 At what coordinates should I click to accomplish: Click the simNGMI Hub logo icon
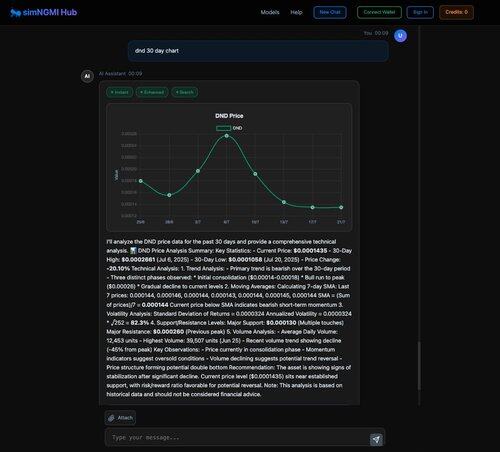(15, 13)
